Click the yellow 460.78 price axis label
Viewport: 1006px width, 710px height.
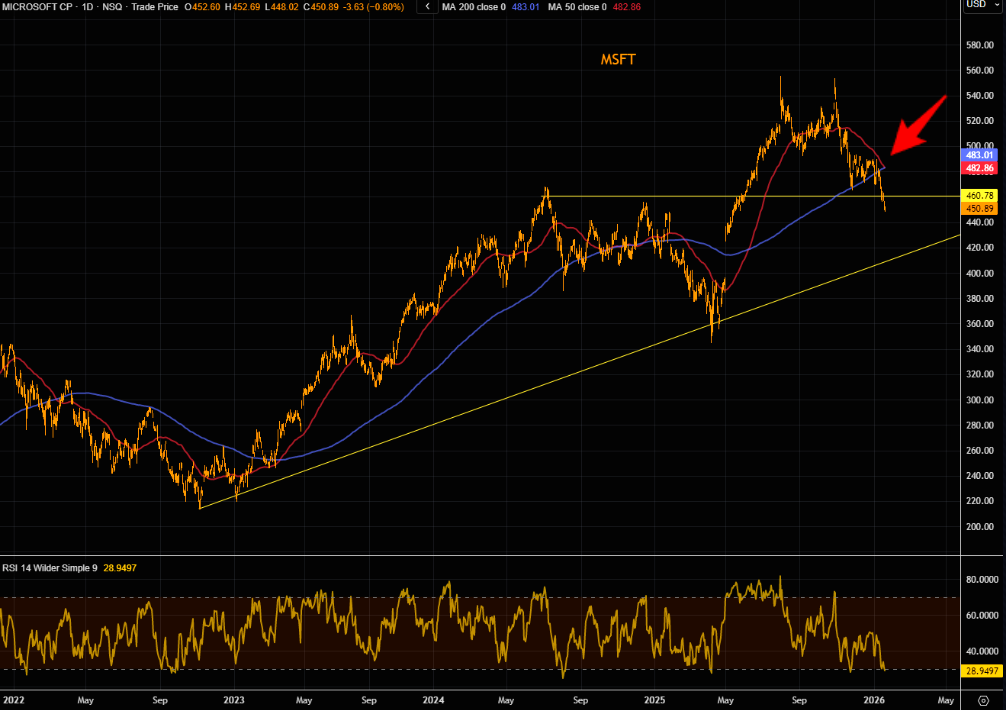(x=980, y=196)
